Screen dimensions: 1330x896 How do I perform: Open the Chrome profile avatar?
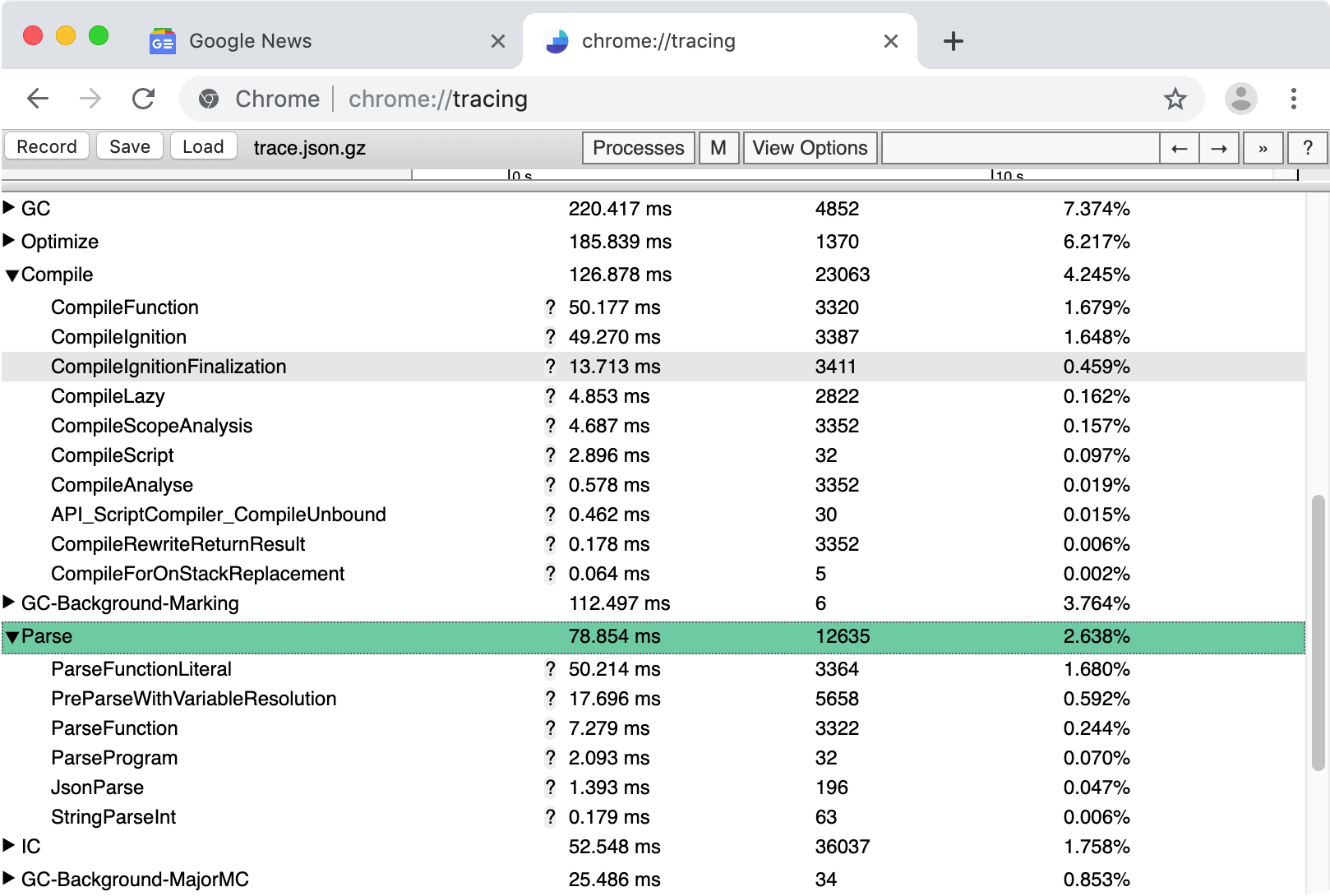click(1240, 99)
